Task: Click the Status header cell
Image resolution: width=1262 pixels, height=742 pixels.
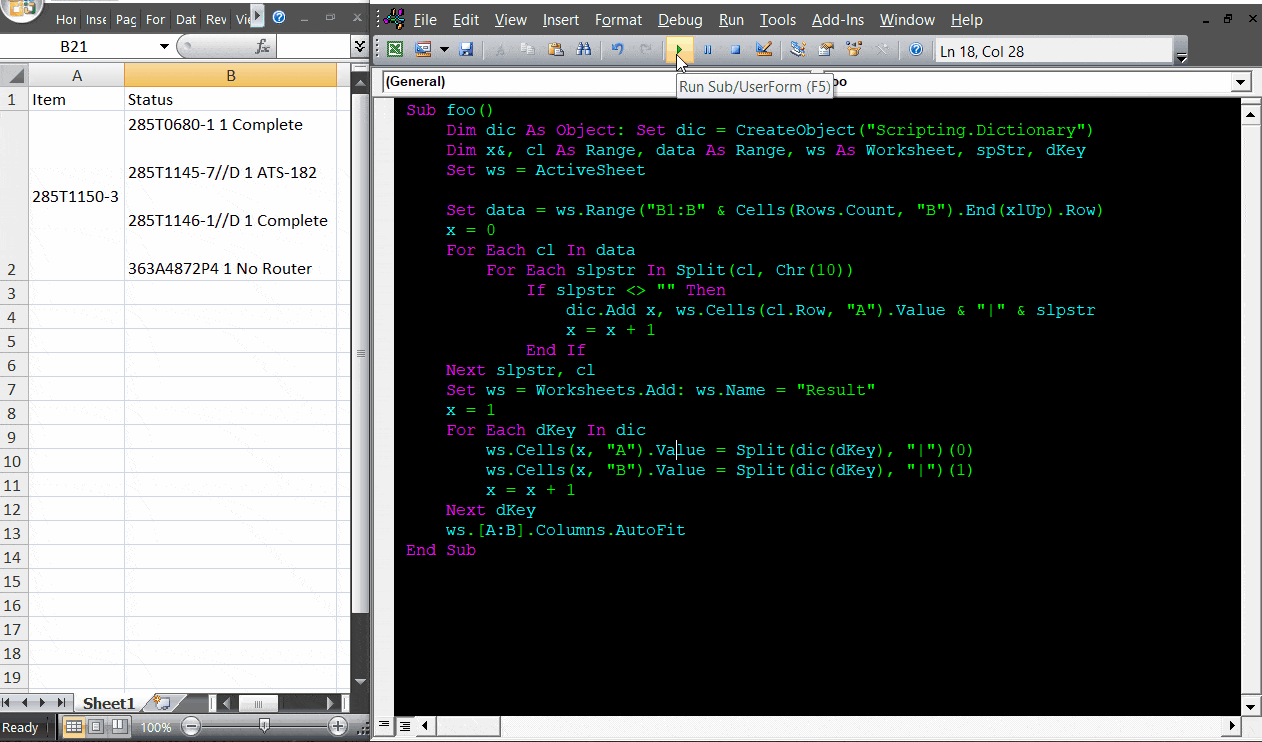Action: coord(231,100)
